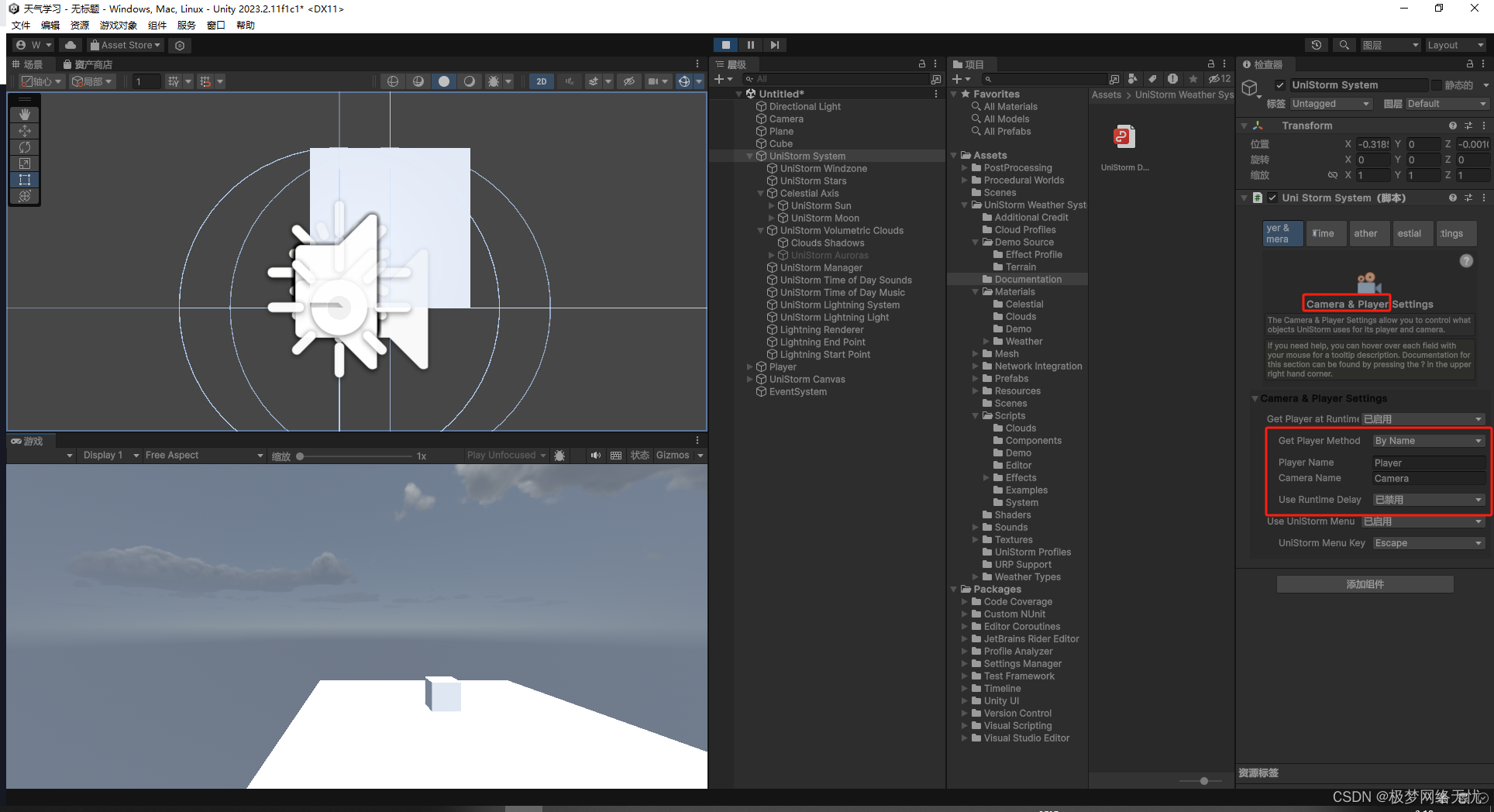Open the Undo History clock icon
The width and height of the screenshot is (1494, 812).
1317,45
